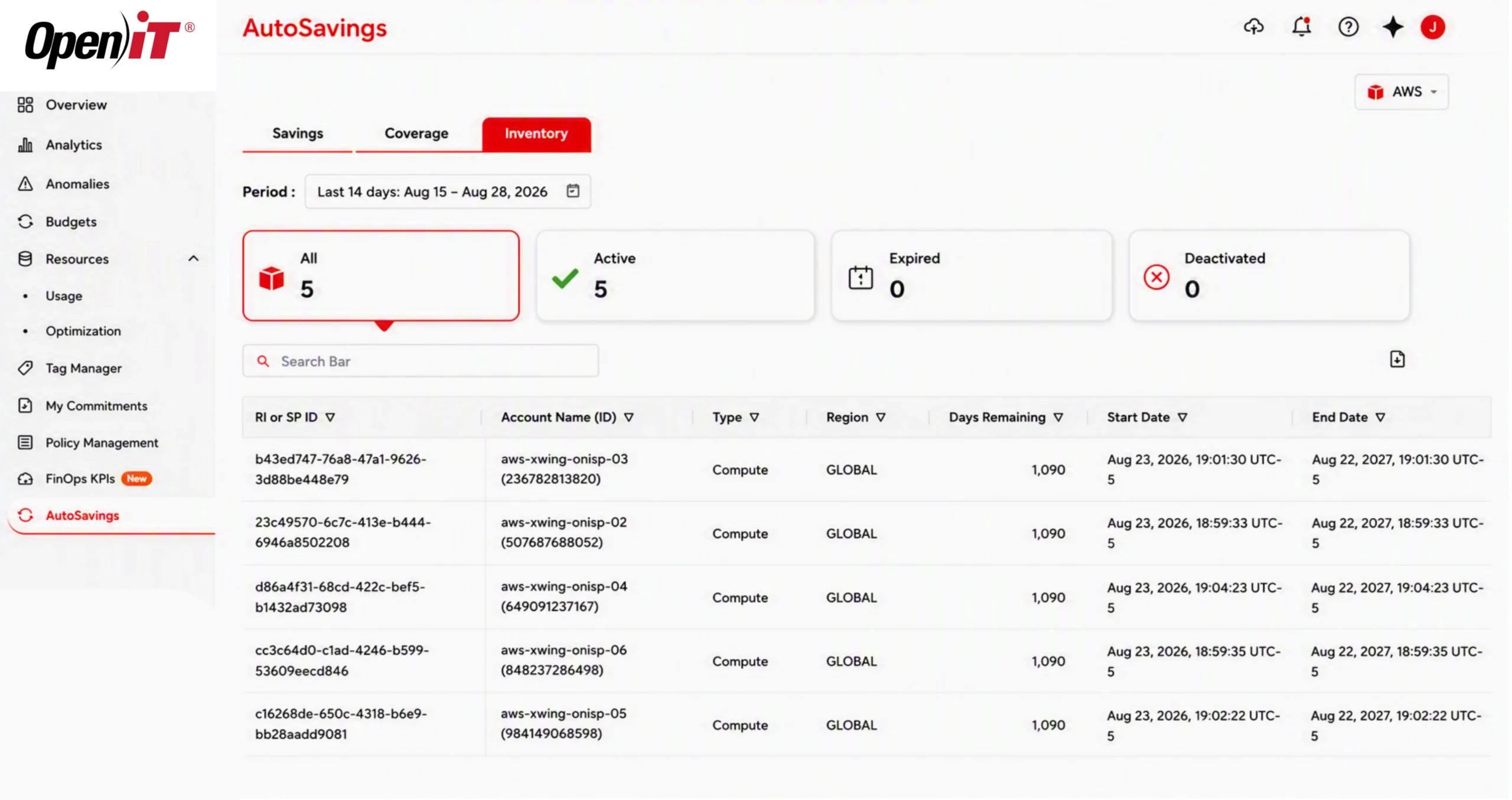
Task: Open the Type column filter
Action: pos(754,417)
